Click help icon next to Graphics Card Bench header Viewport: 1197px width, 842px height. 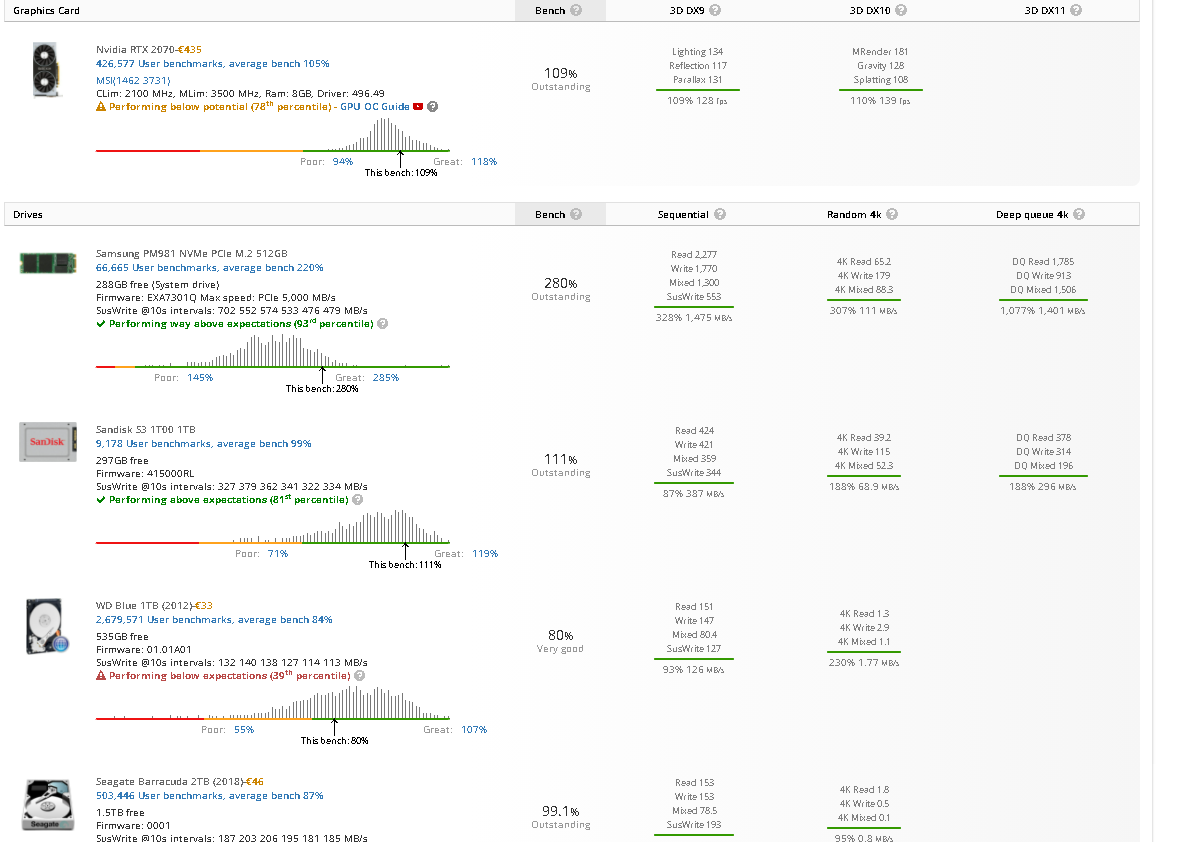click(576, 10)
